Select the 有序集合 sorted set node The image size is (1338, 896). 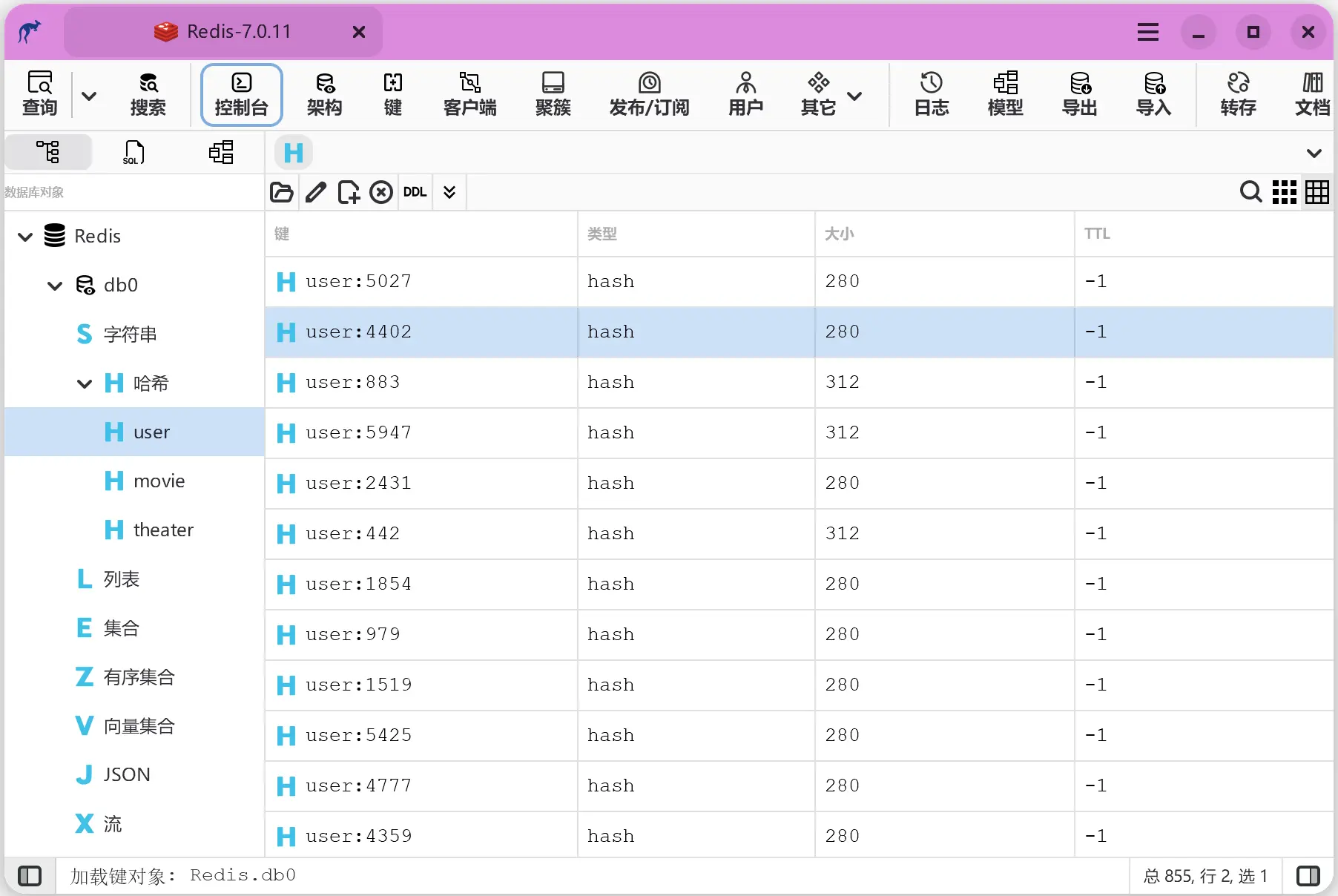click(x=135, y=677)
